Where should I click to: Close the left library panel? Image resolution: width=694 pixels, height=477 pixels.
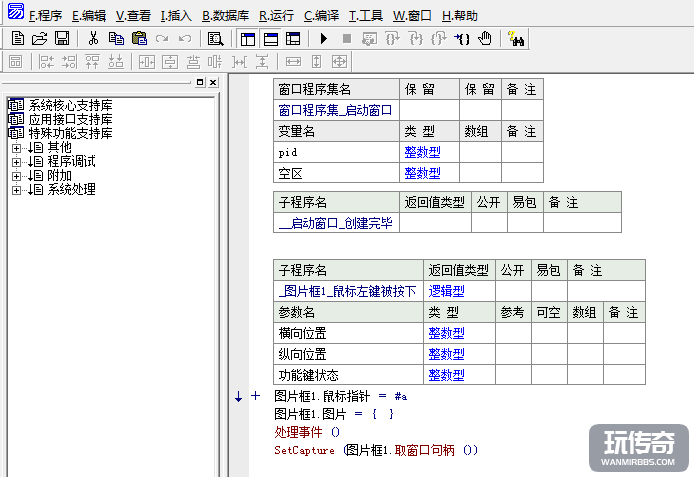[213, 82]
